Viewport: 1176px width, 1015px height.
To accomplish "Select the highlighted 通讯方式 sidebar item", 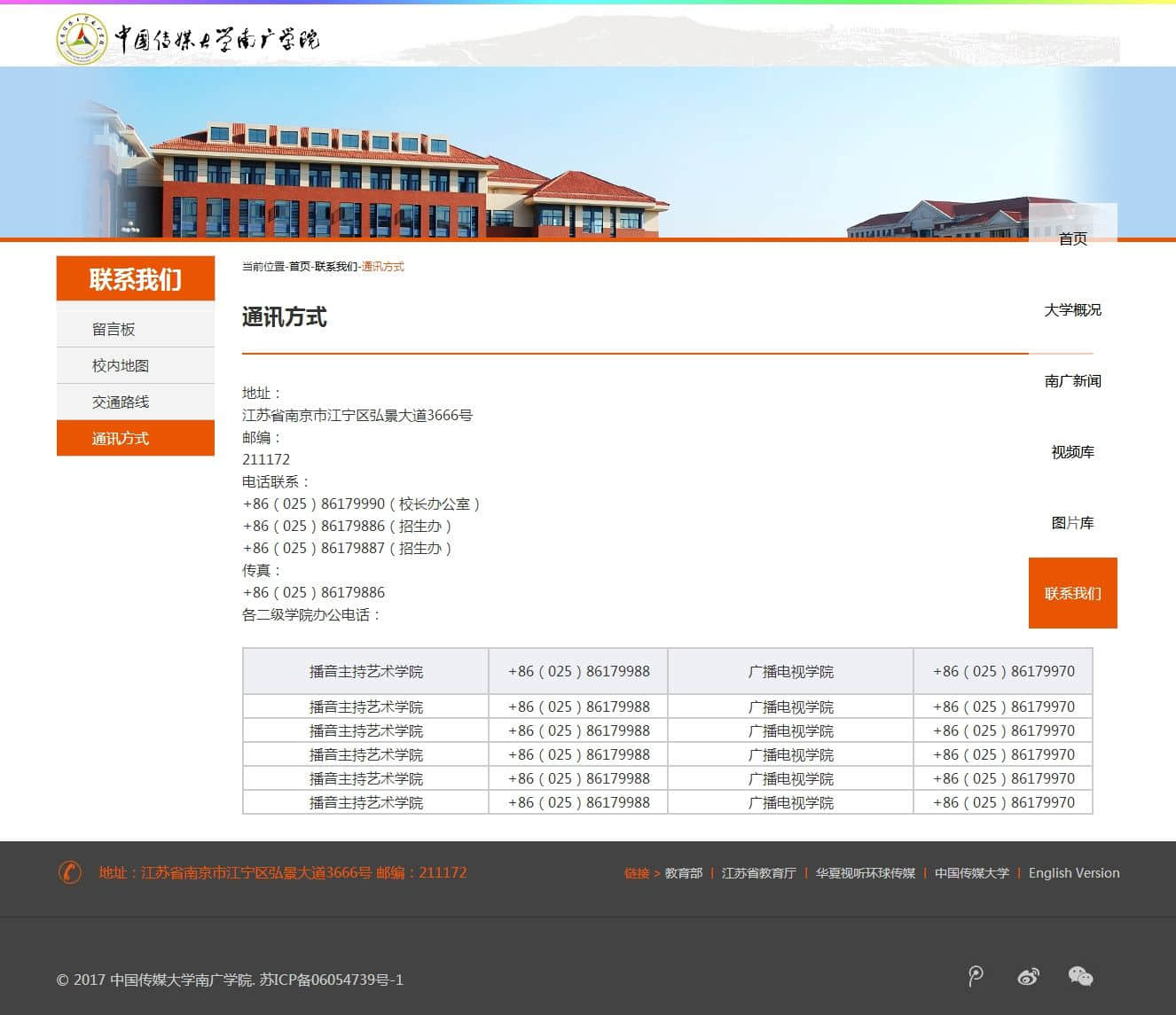I will 121,438.
